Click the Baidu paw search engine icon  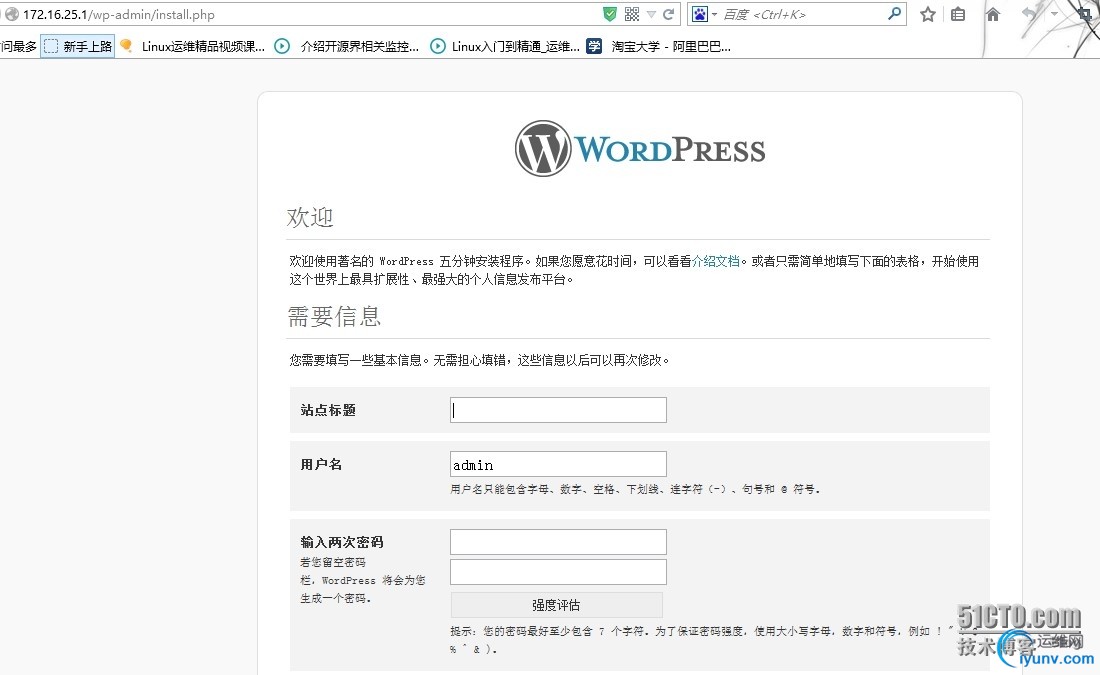(699, 14)
